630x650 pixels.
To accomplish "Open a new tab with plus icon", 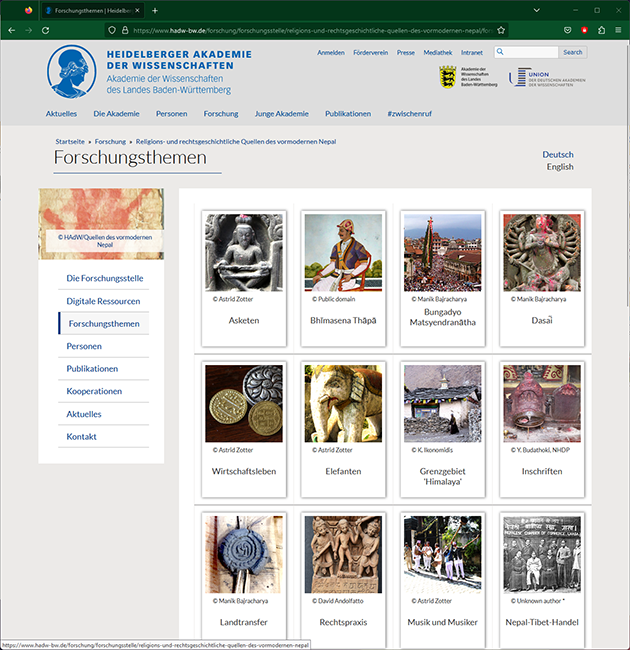I will tap(155, 11).
